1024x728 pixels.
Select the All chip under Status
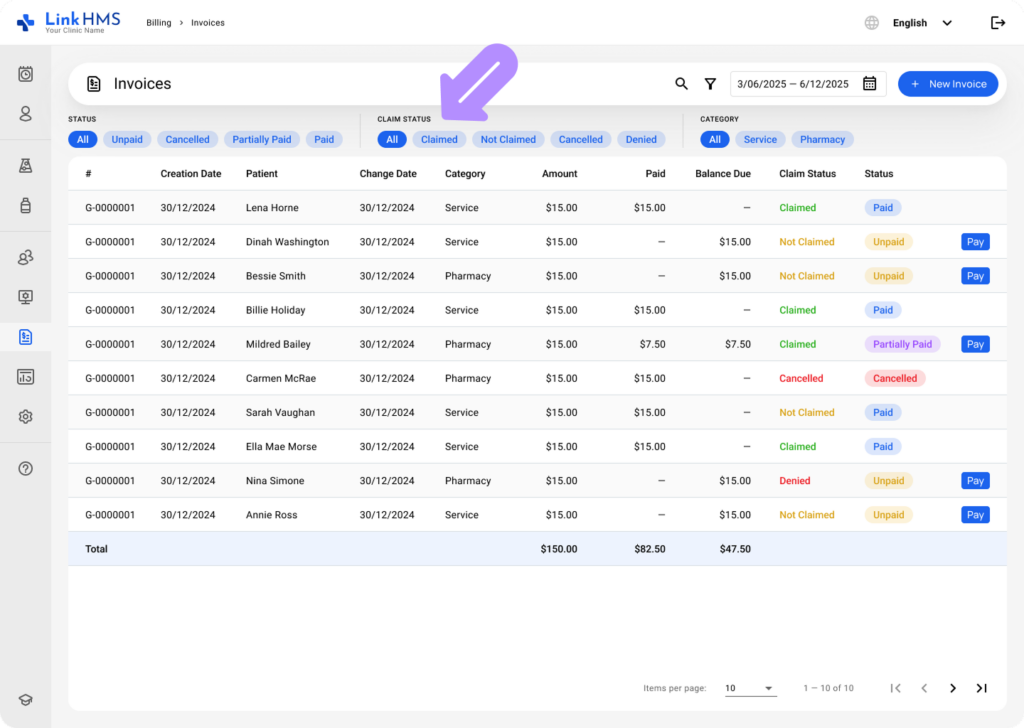(83, 139)
